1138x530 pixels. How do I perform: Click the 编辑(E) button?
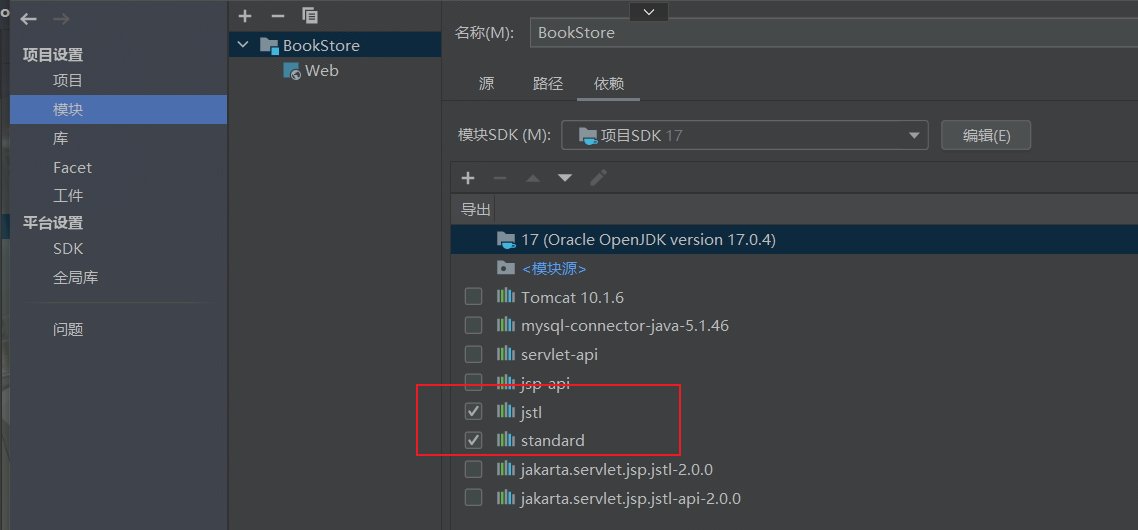[x=985, y=135]
